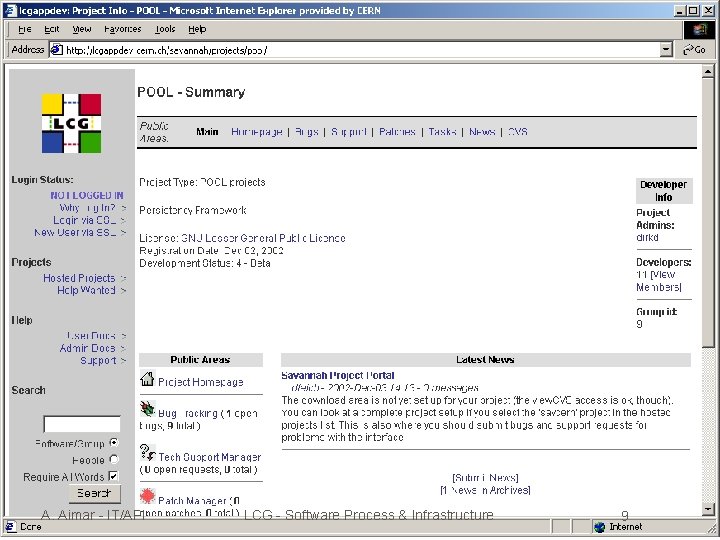Click the dirkd project admin link
Screen dimensions: 720x540
647,237
